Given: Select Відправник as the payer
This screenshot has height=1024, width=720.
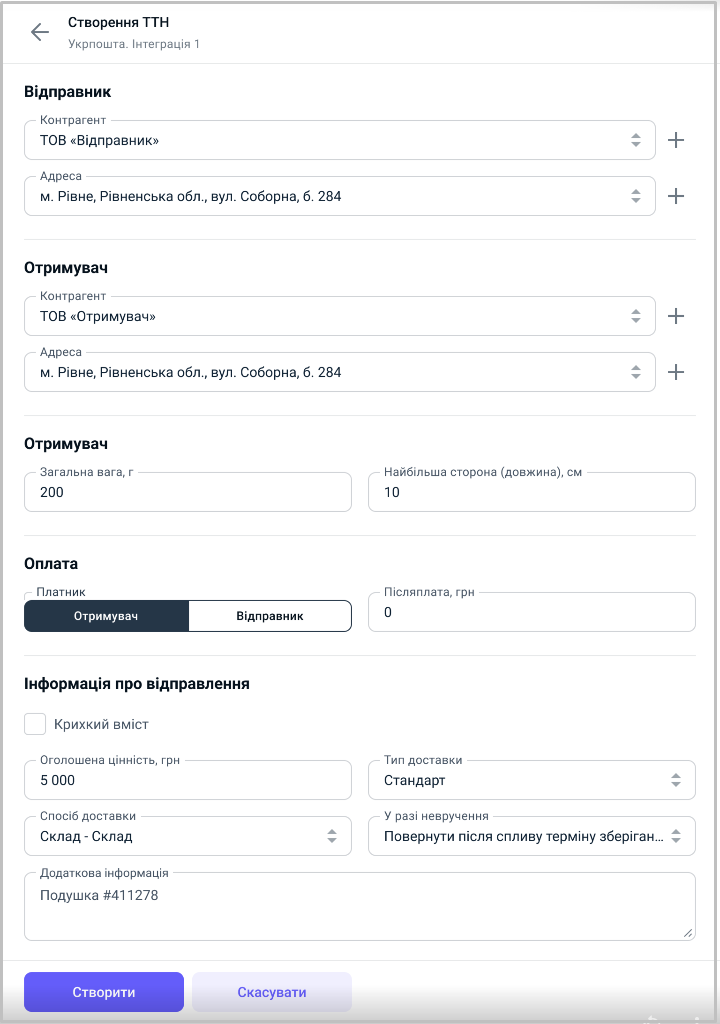Looking at the screenshot, I should pos(270,616).
